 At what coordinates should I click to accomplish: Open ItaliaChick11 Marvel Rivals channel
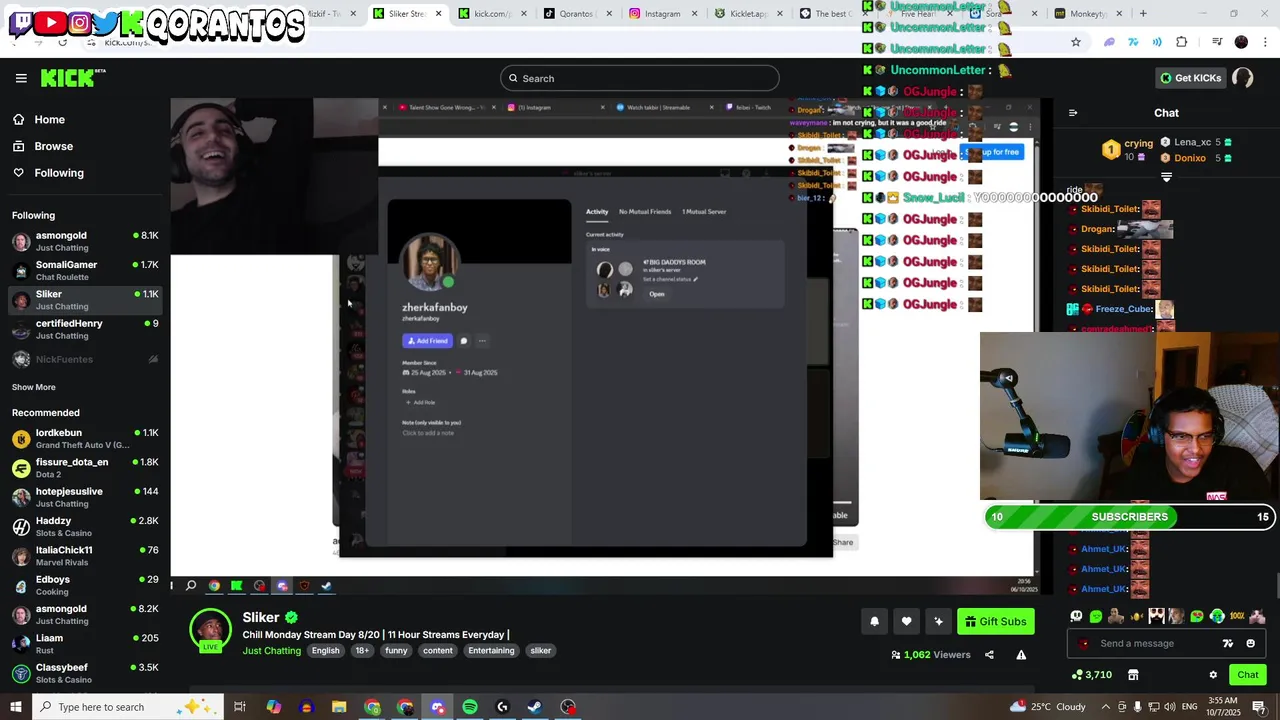click(x=85, y=555)
